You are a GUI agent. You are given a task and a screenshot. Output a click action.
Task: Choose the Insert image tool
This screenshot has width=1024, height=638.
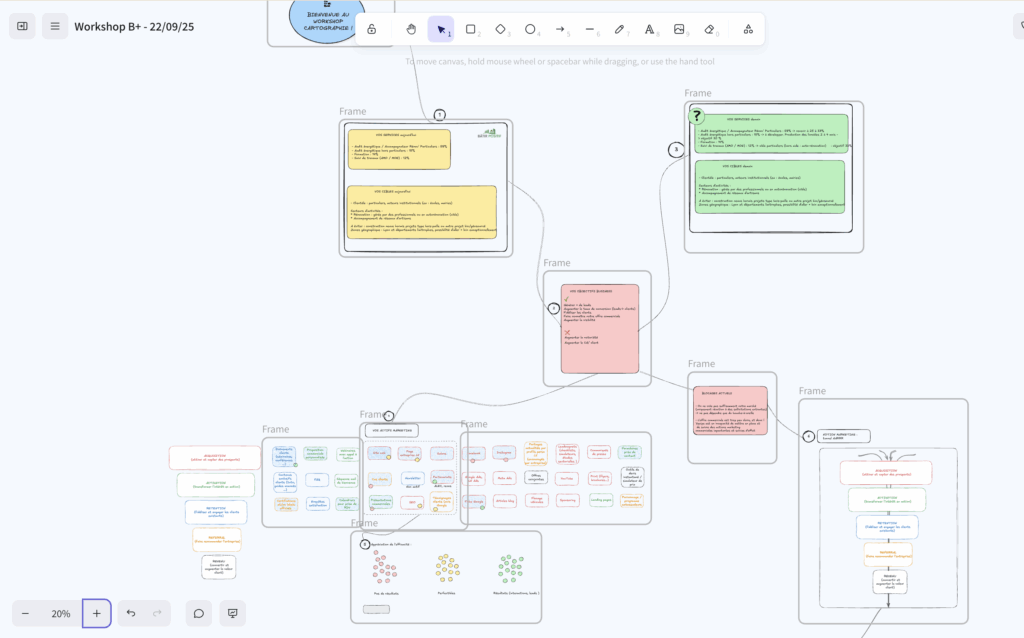coord(679,30)
